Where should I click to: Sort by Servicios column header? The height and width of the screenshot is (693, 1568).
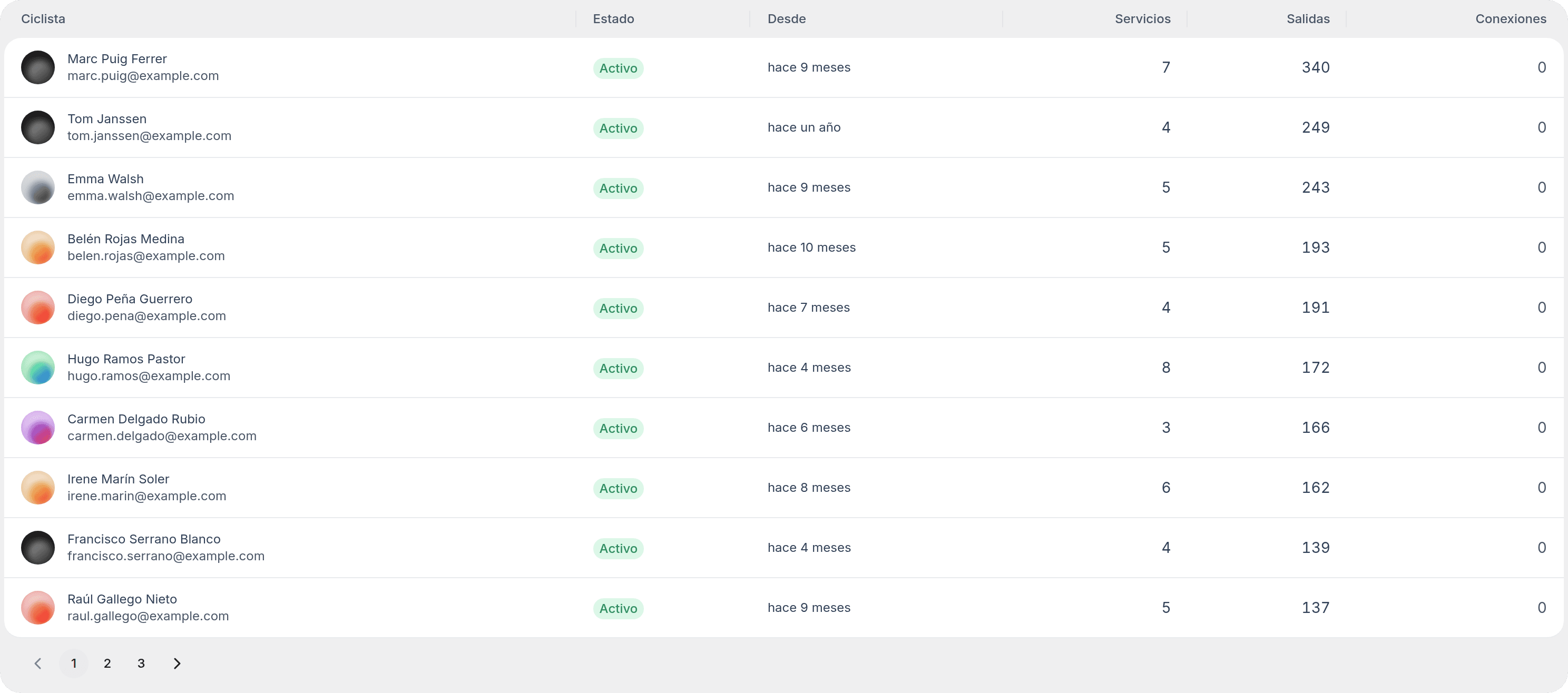click(x=1142, y=19)
